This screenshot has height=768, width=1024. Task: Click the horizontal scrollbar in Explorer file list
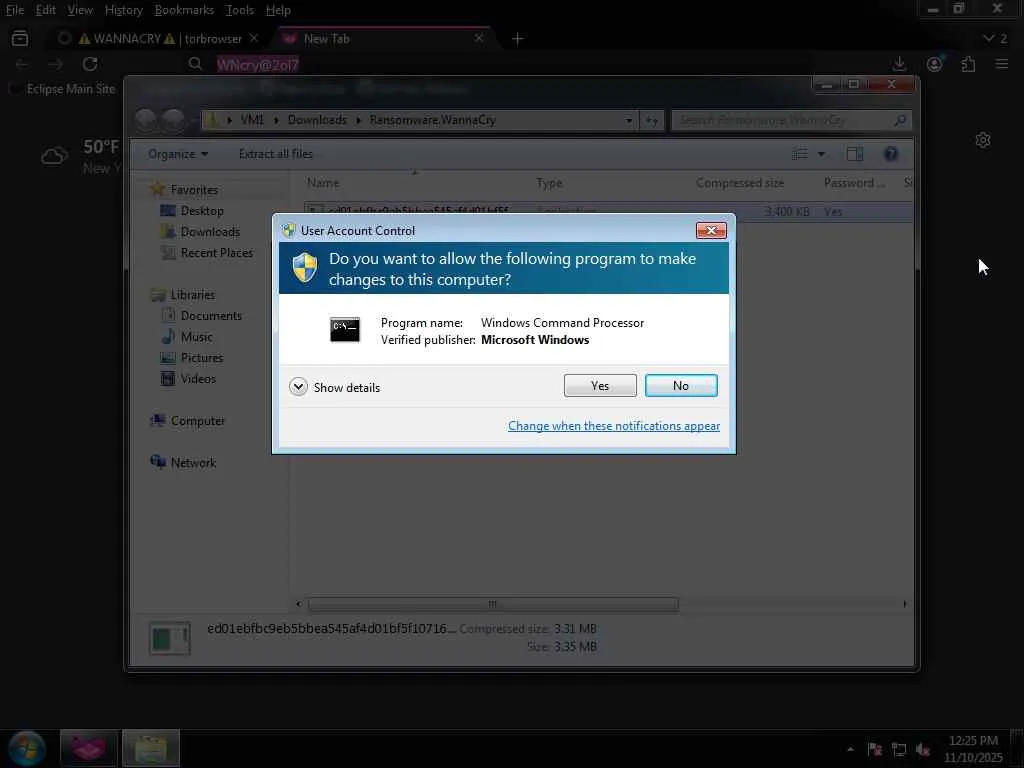coord(493,604)
